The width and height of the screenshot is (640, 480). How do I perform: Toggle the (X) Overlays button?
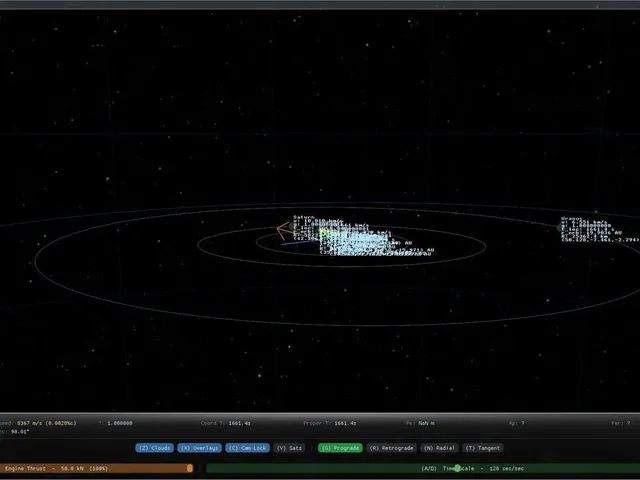click(x=200, y=448)
